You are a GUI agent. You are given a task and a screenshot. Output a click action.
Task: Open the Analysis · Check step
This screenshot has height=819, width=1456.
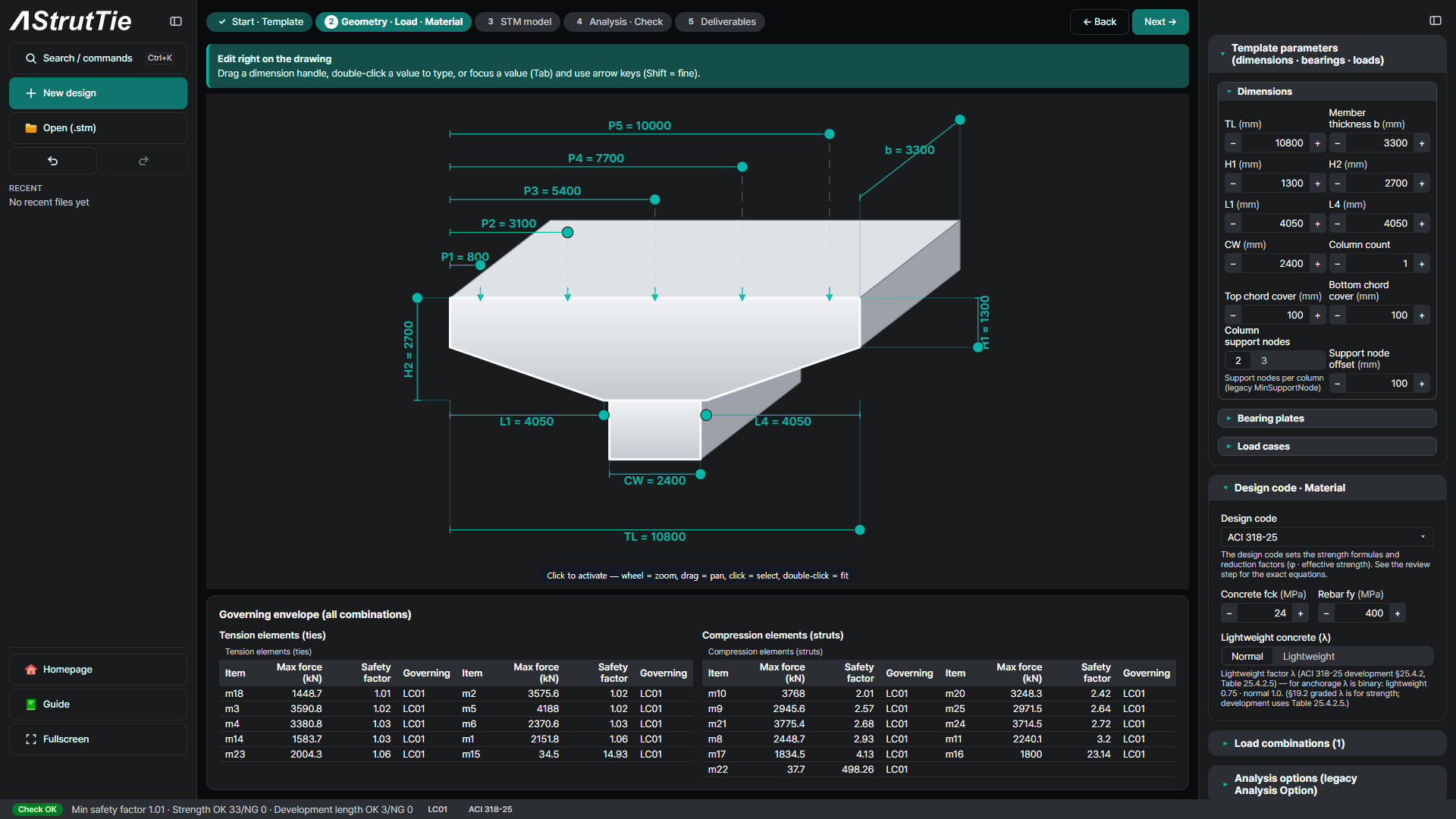(x=618, y=22)
